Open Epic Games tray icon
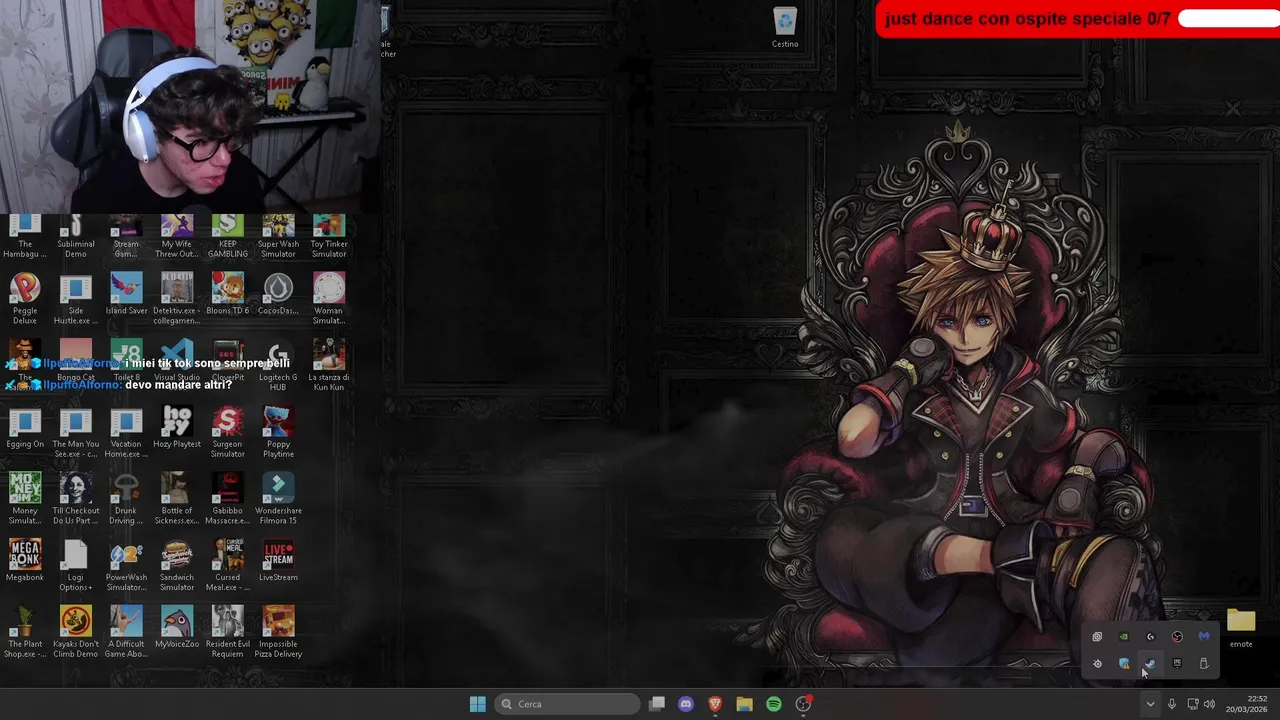Image resolution: width=1280 pixels, height=720 pixels. (x=1177, y=663)
